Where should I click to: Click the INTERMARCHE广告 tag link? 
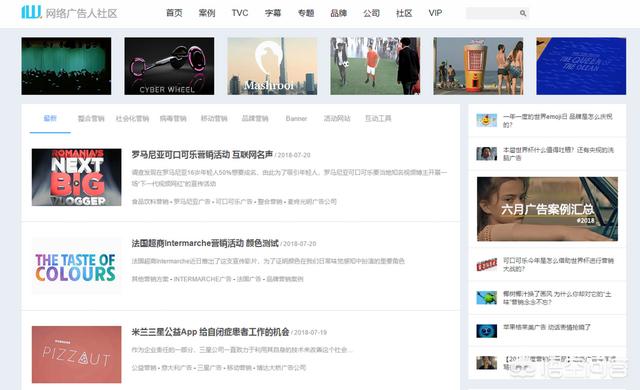[202, 279]
